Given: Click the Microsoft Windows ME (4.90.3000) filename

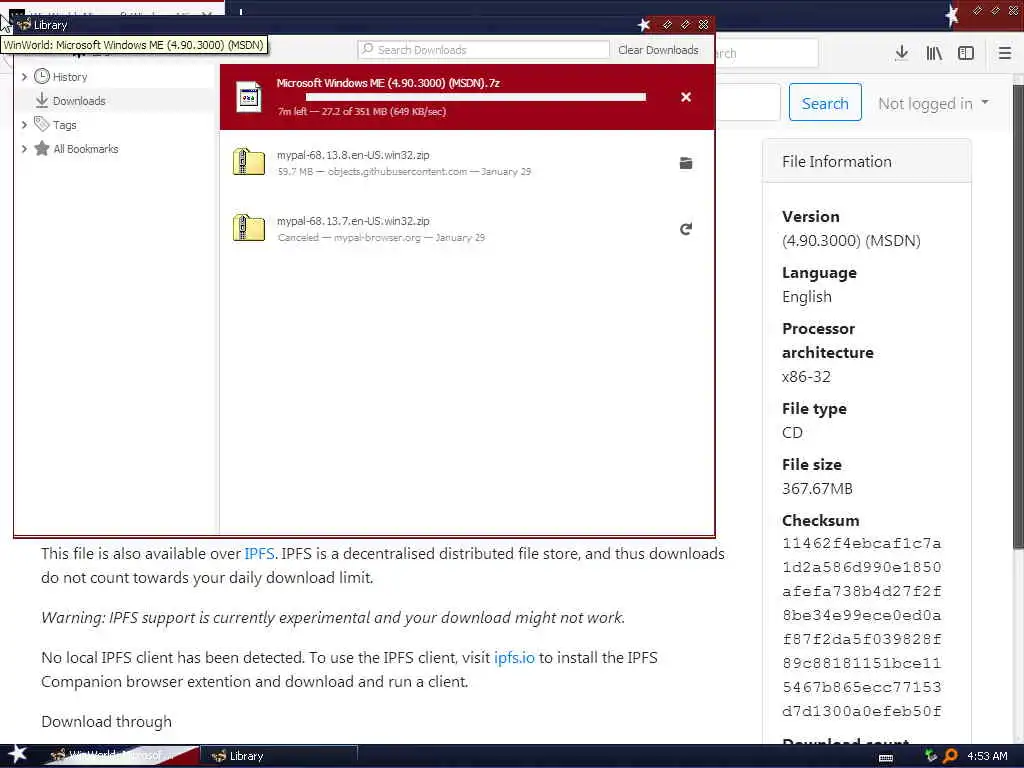Looking at the screenshot, I should tap(388, 83).
